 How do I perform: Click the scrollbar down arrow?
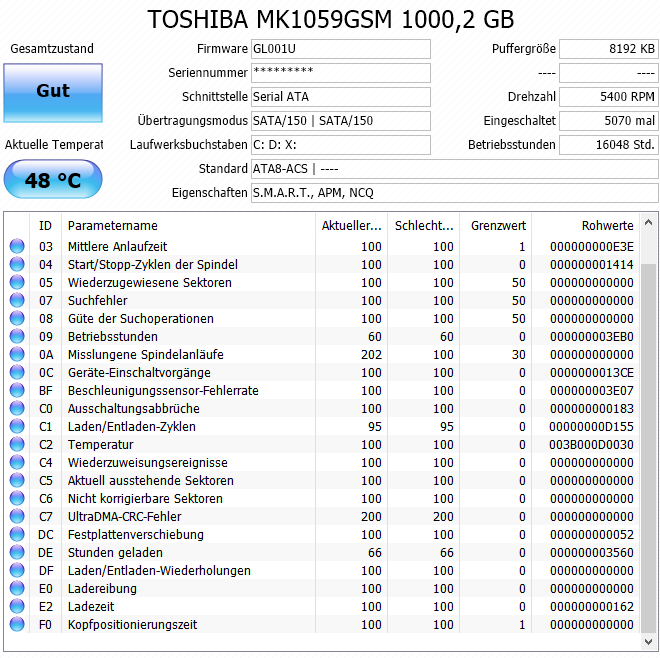coord(648,642)
